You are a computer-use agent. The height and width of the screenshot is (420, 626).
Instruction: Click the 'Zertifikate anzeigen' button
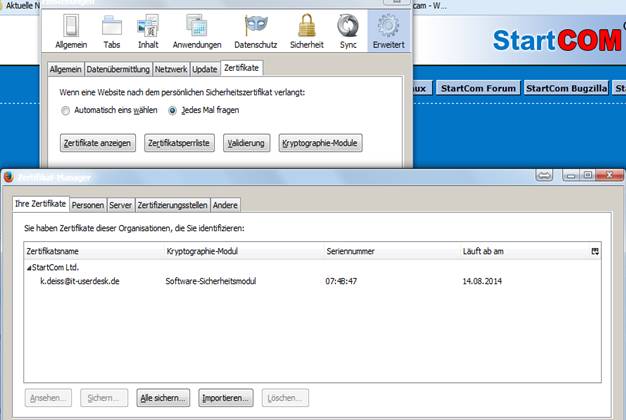click(x=97, y=143)
